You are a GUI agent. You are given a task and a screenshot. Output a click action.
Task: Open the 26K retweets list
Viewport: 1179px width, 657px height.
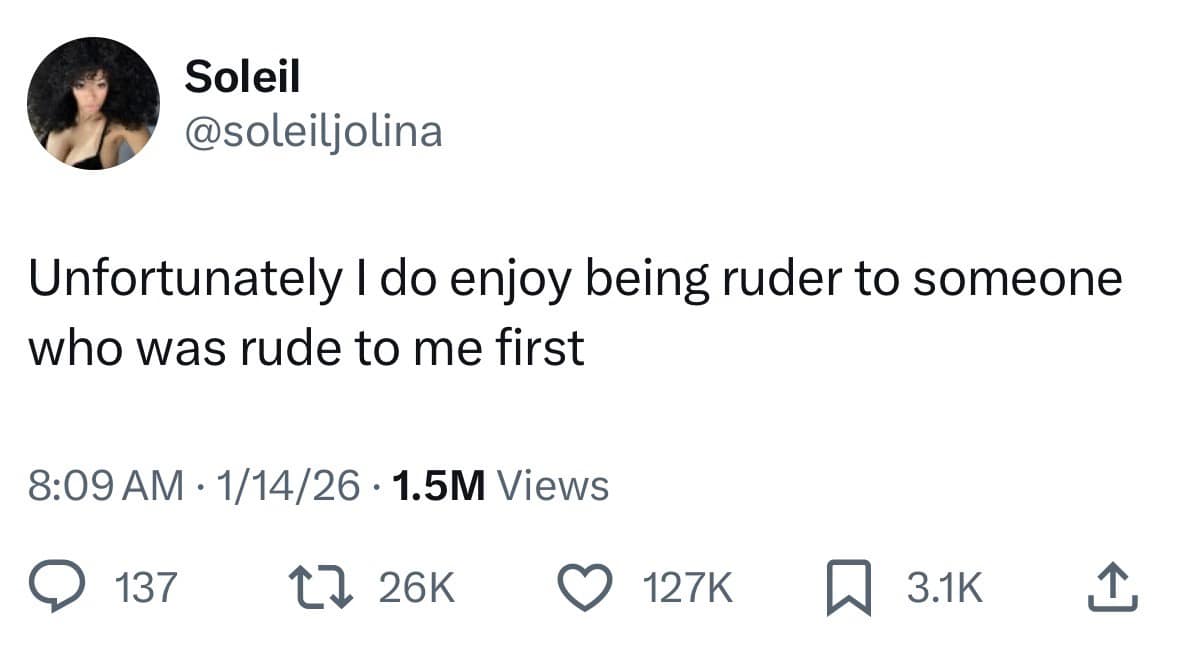(419, 585)
